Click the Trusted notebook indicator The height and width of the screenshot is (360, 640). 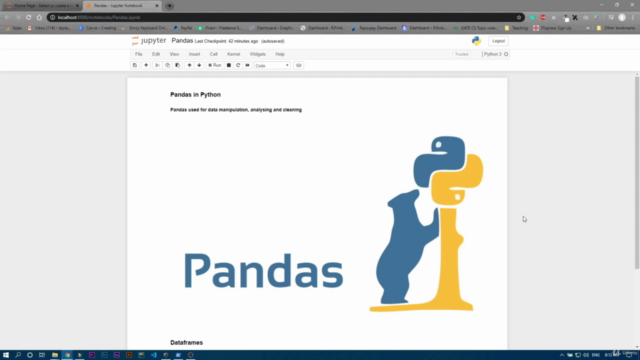tap(462, 54)
